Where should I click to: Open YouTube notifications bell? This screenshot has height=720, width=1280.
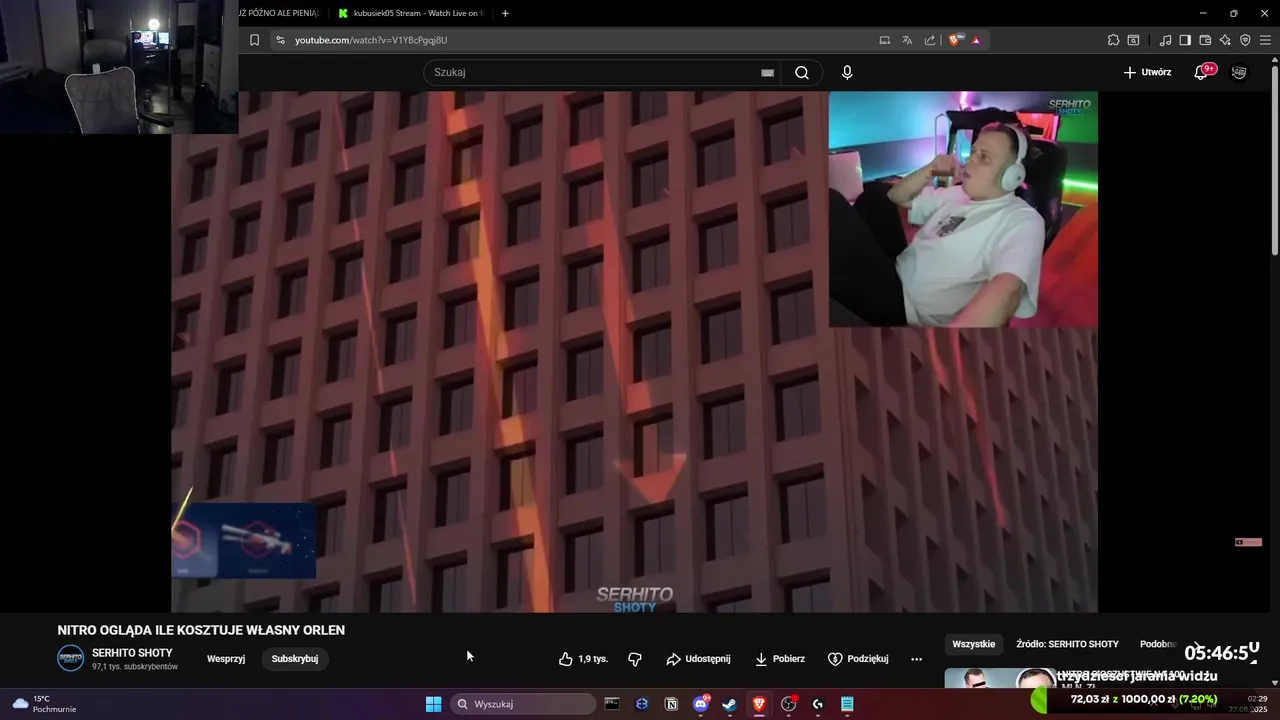(x=1201, y=72)
